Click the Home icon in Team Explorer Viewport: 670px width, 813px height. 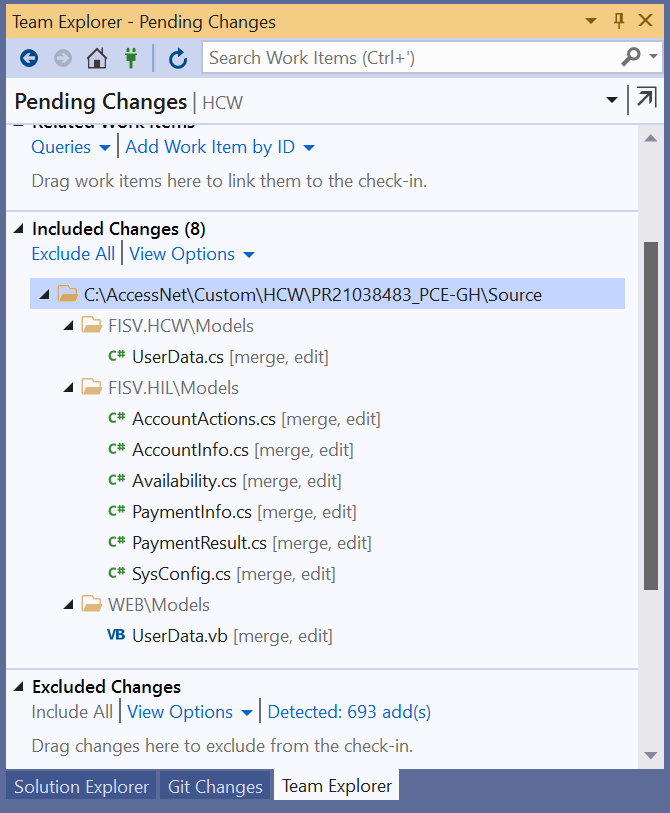(x=96, y=58)
